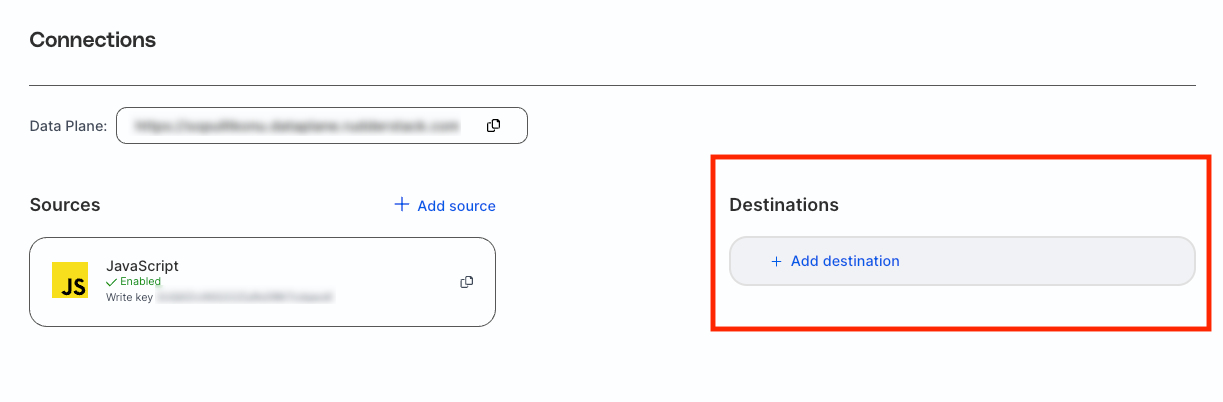1223x402 pixels.
Task: Click the Connections page heading
Action: click(93, 40)
